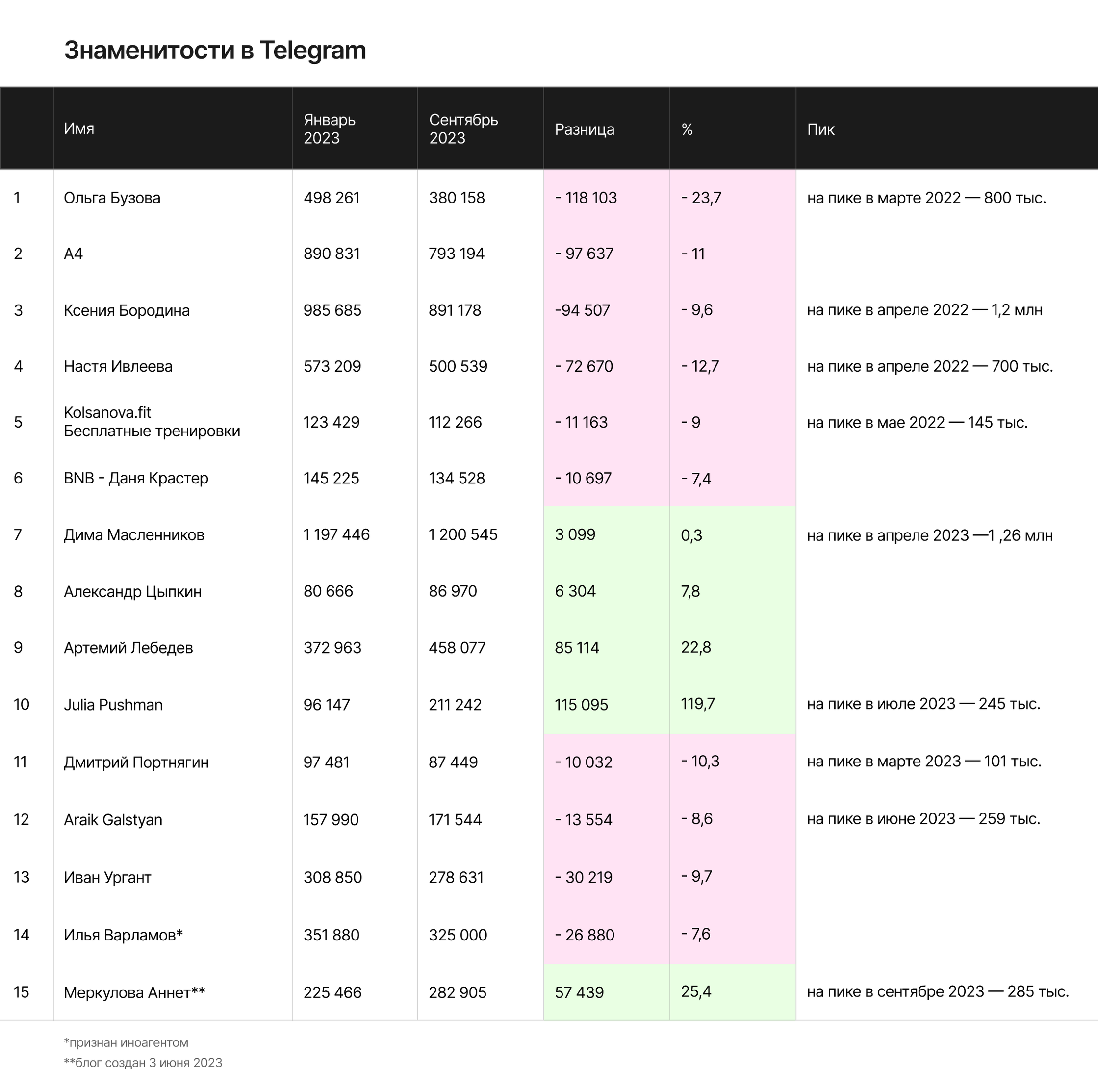1098x1092 pixels.
Task: Select Ксения Бородина's peak note
Action: tap(924, 310)
